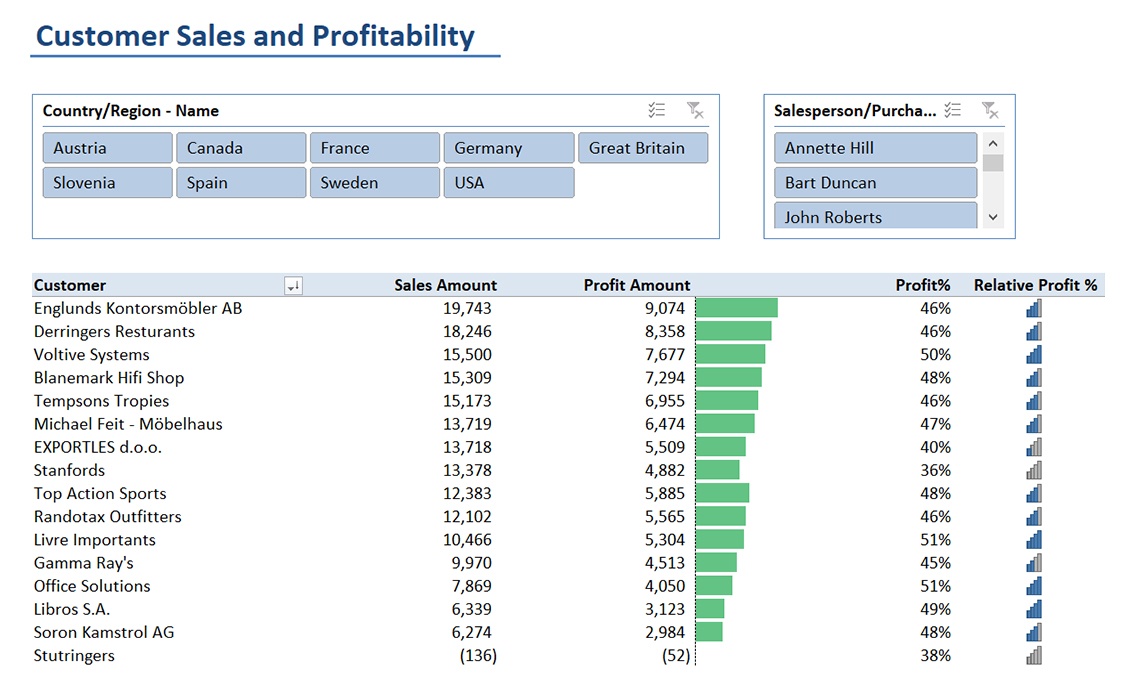Select customer Randotax Outfitters
Screen dimensions: 1140x687
108,517
